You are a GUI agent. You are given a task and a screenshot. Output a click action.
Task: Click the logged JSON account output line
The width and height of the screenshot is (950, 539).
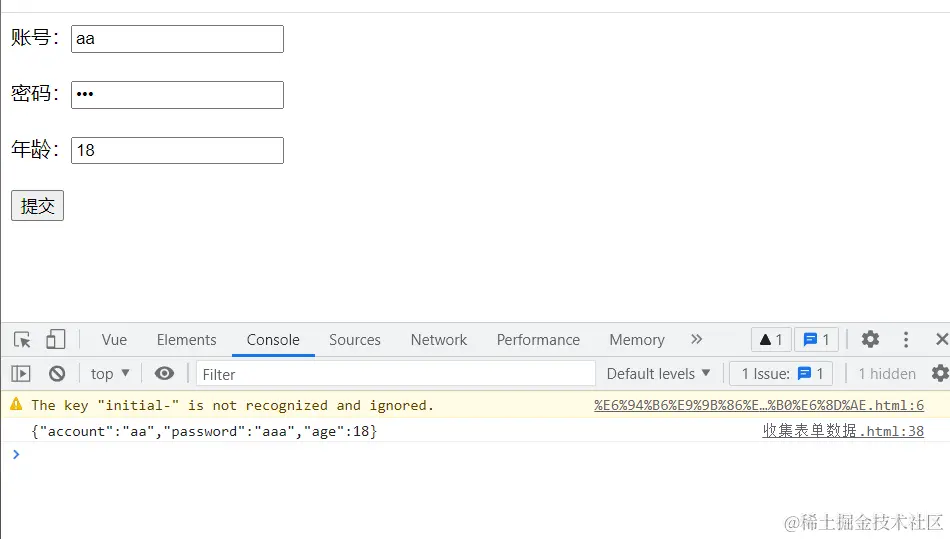pyautogui.click(x=204, y=431)
